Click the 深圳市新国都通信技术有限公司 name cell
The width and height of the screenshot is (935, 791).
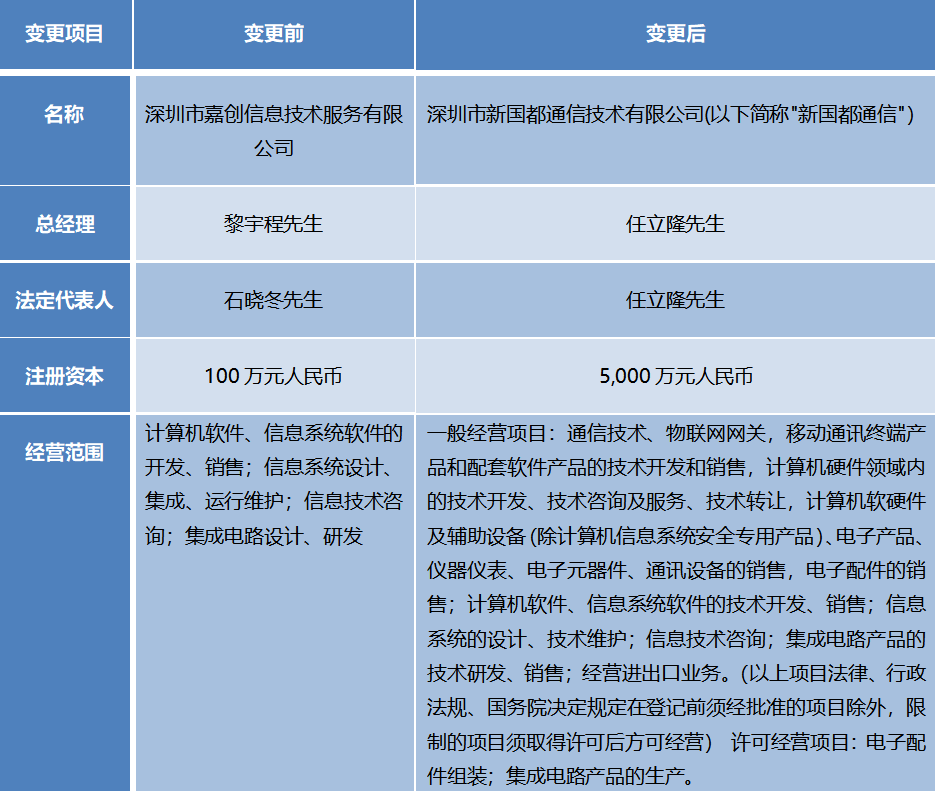tap(675, 130)
